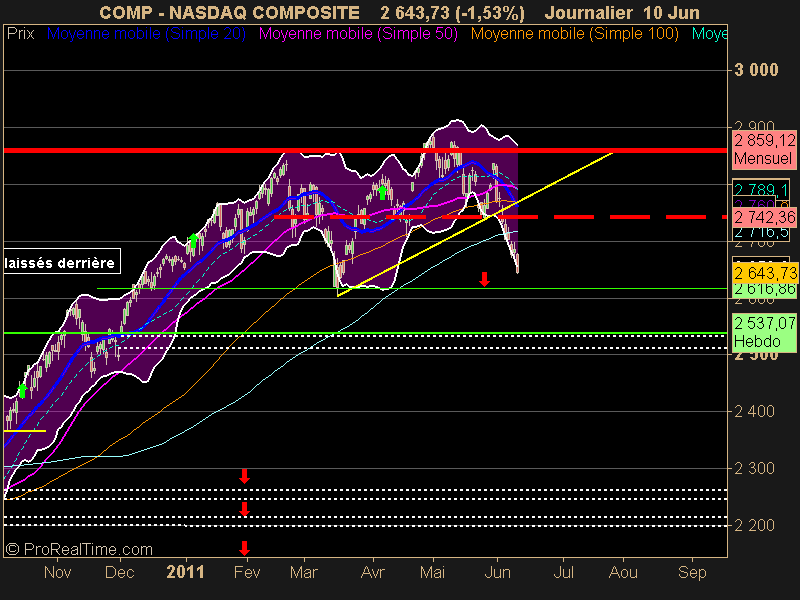Click the Mai label on the time axis
This screenshot has width=800, height=600.
pyautogui.click(x=432, y=572)
